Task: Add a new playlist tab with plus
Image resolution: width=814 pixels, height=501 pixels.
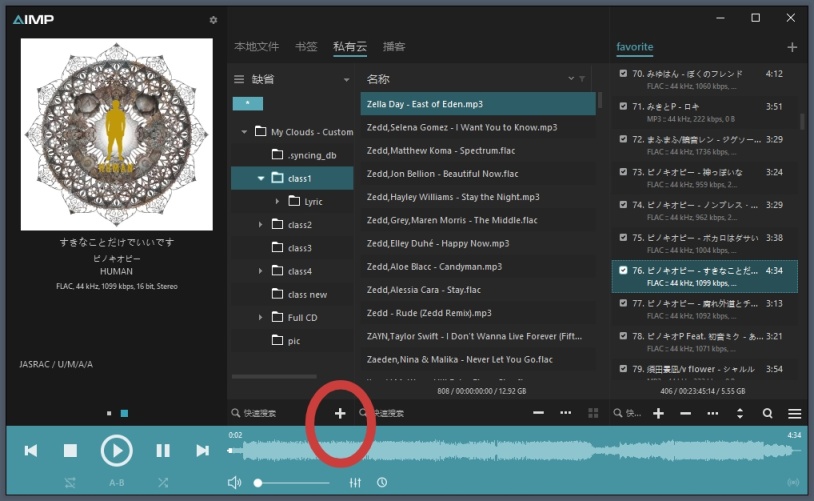Action: 792,47
